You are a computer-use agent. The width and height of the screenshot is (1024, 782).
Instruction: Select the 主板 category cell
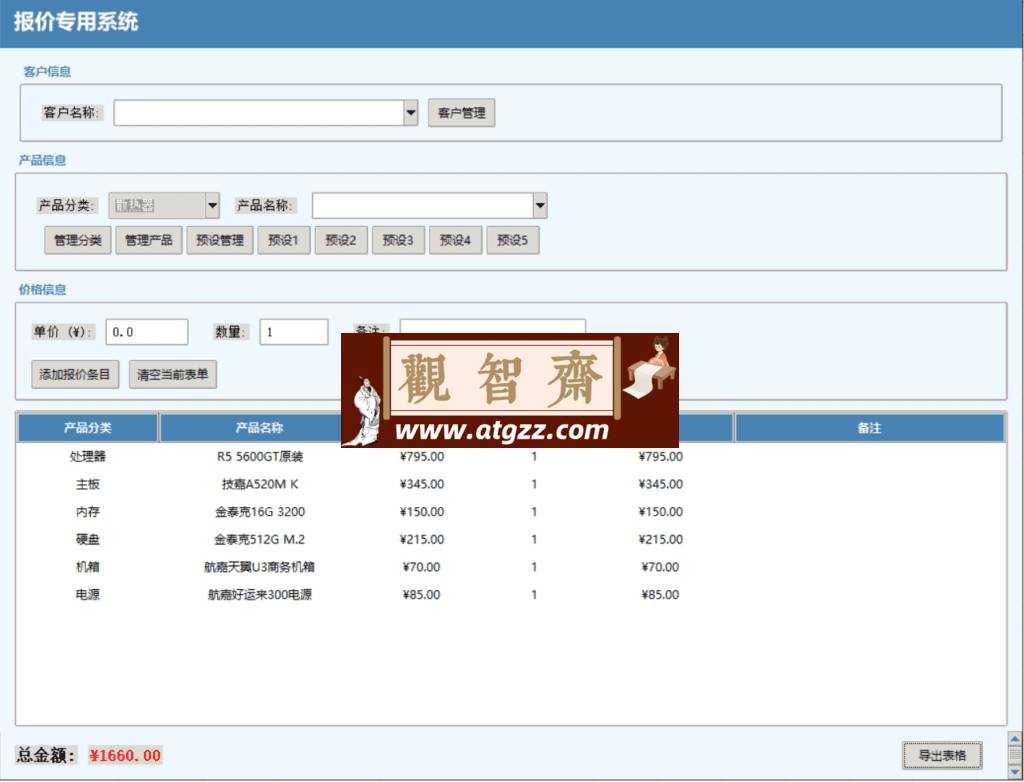[88, 484]
